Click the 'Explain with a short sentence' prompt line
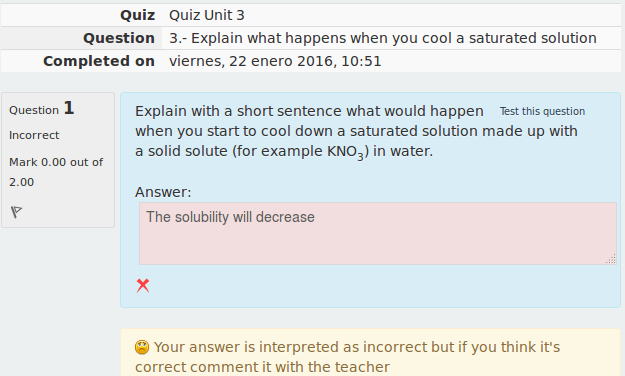 [309, 111]
